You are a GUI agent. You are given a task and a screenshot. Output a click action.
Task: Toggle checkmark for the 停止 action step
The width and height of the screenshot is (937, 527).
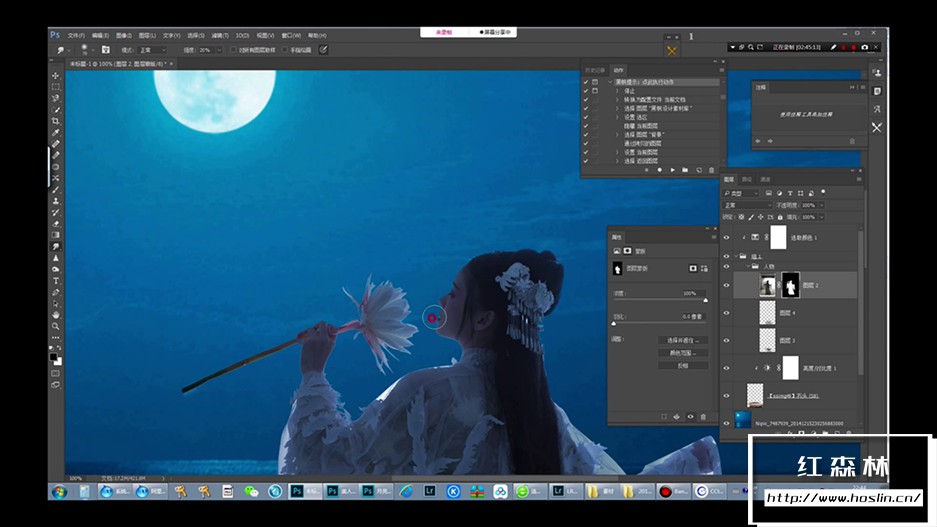point(586,91)
